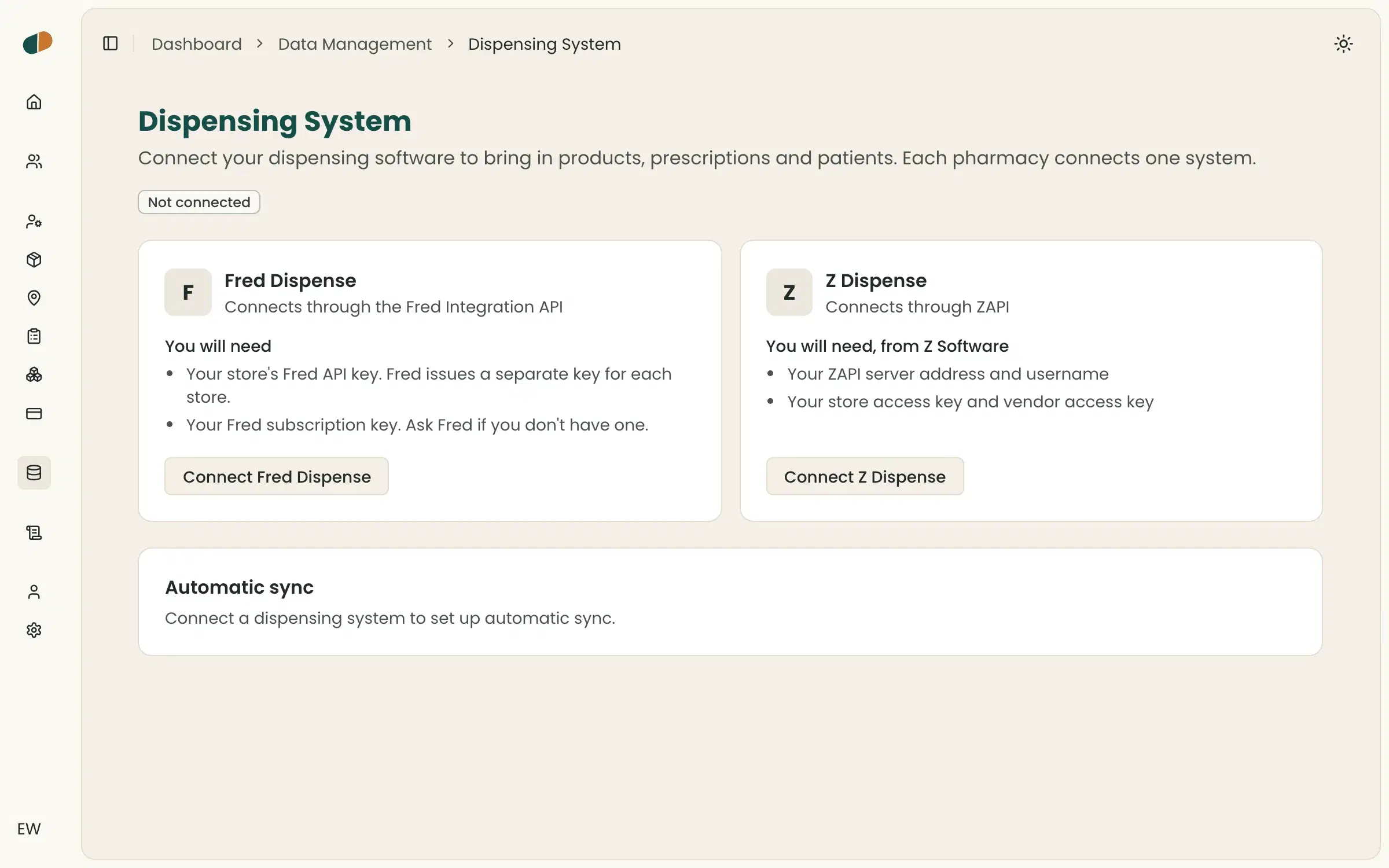The width and height of the screenshot is (1389, 868).
Task: Click 'You will need, from Z Software' heading
Action: click(x=887, y=346)
